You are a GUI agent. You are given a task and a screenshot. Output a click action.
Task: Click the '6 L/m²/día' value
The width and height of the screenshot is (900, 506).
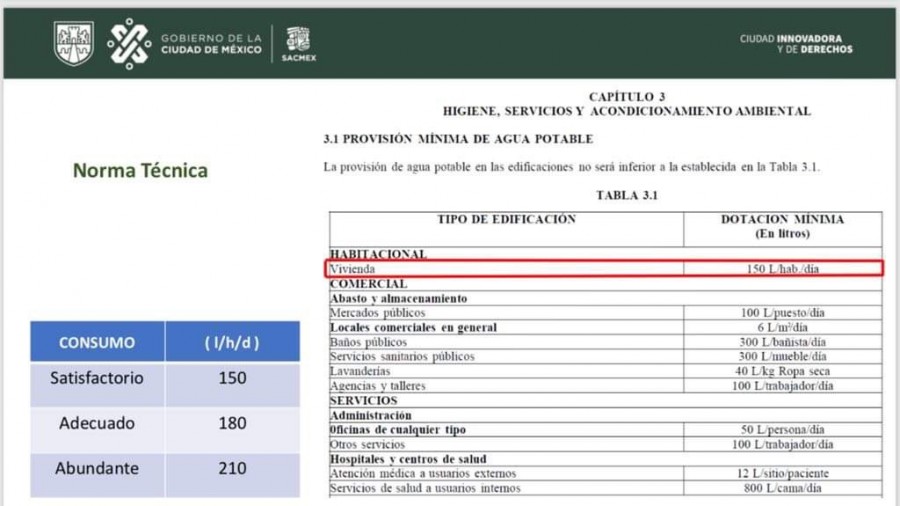coord(782,327)
